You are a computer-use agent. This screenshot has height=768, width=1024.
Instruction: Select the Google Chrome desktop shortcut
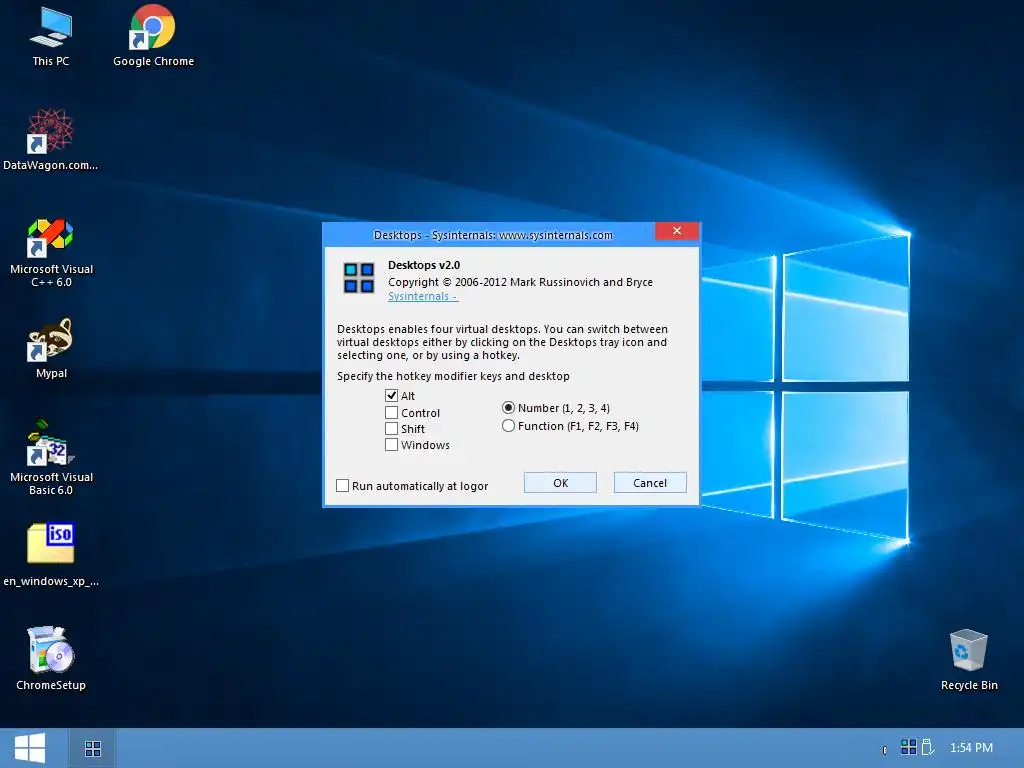pyautogui.click(x=153, y=36)
